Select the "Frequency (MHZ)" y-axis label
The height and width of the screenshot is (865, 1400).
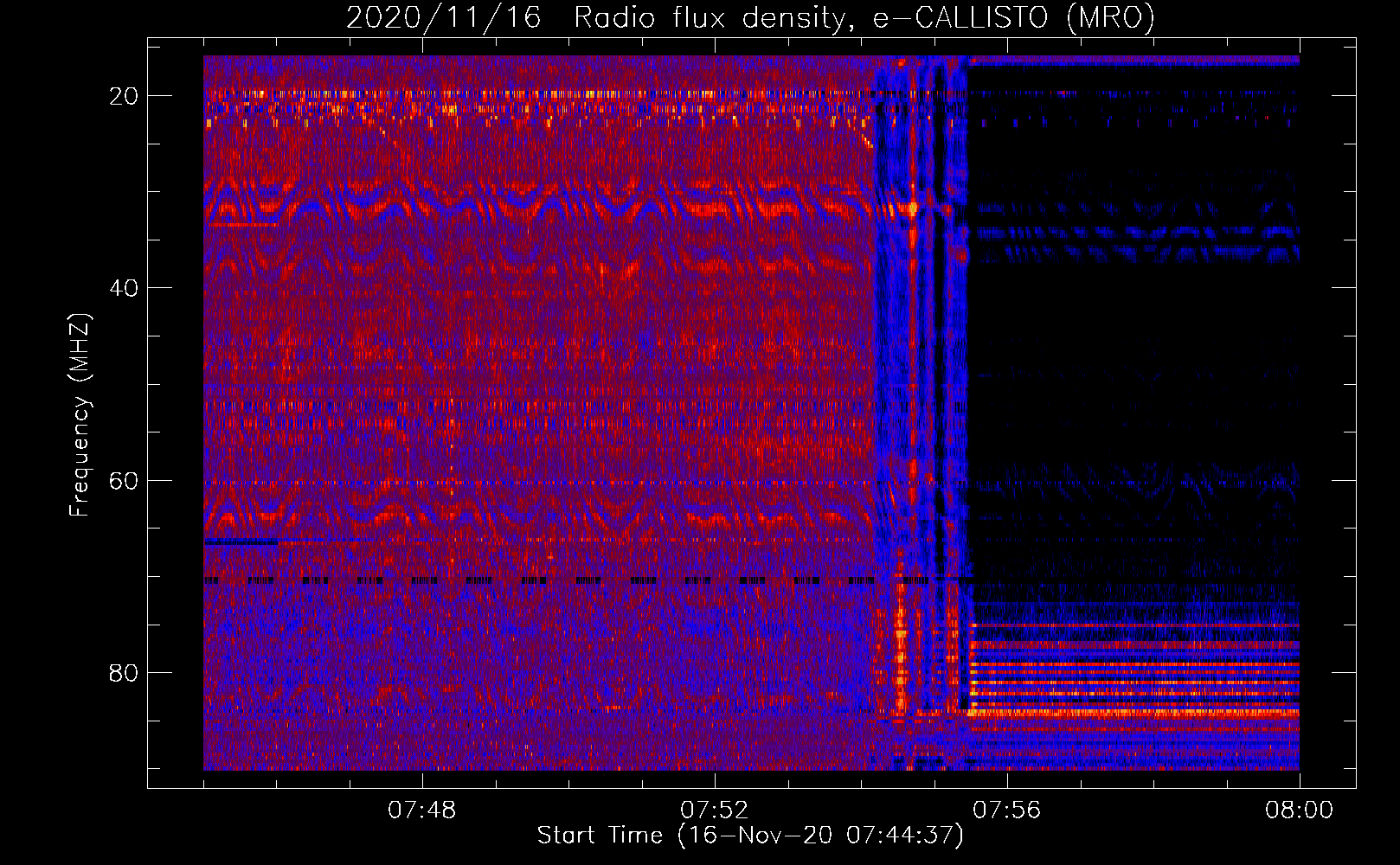coord(80,415)
